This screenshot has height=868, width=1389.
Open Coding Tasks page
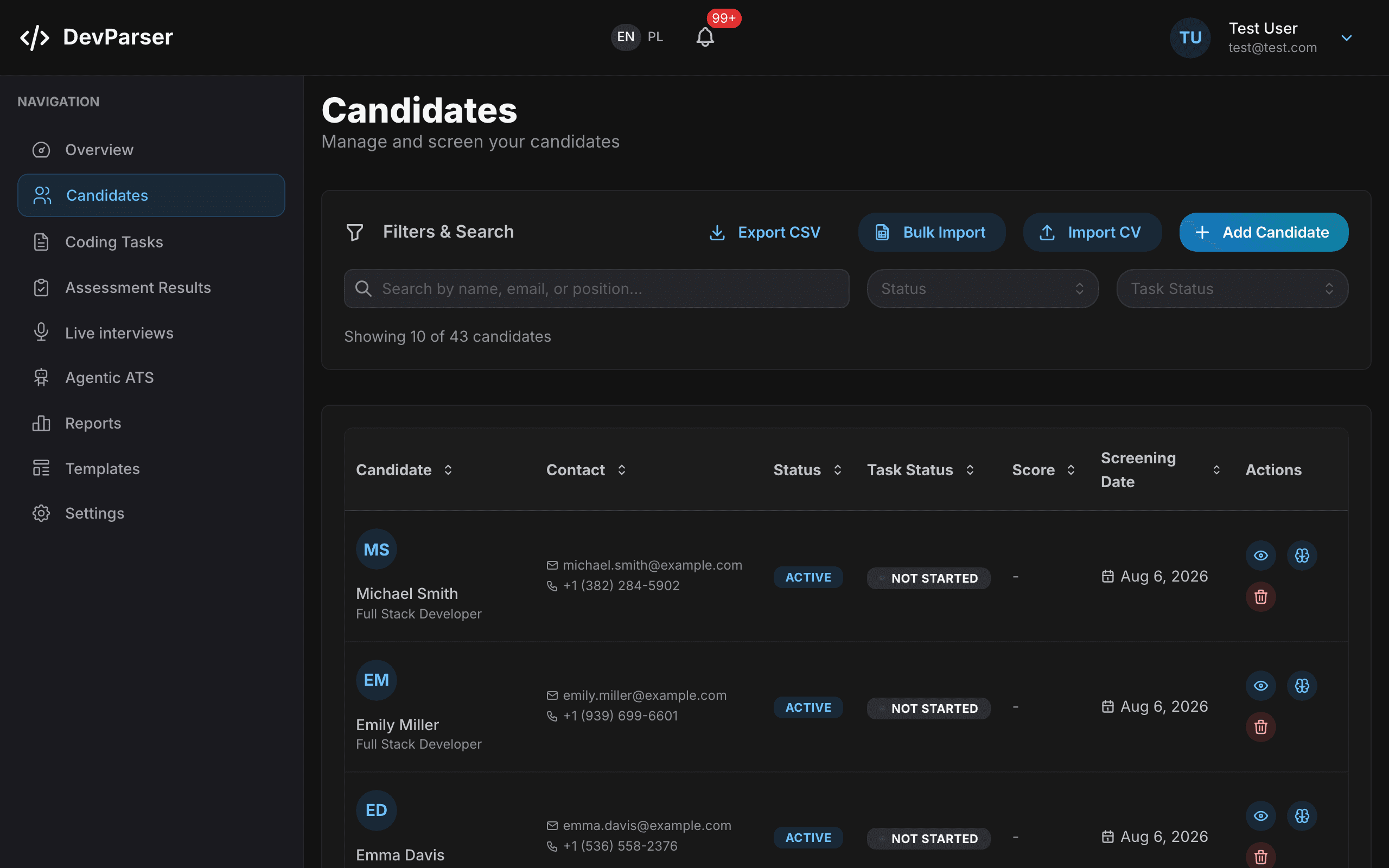tap(151, 242)
